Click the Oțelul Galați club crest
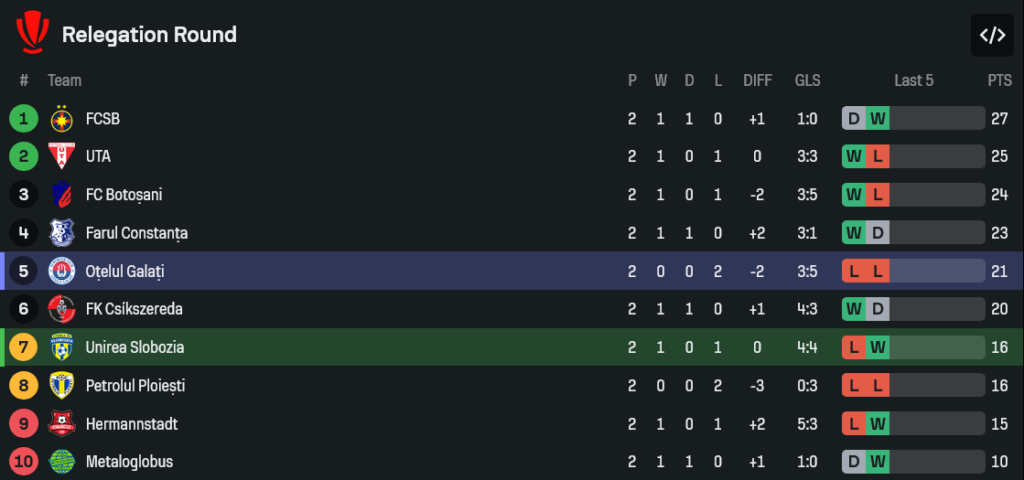This screenshot has height=480, width=1024. coord(62,271)
